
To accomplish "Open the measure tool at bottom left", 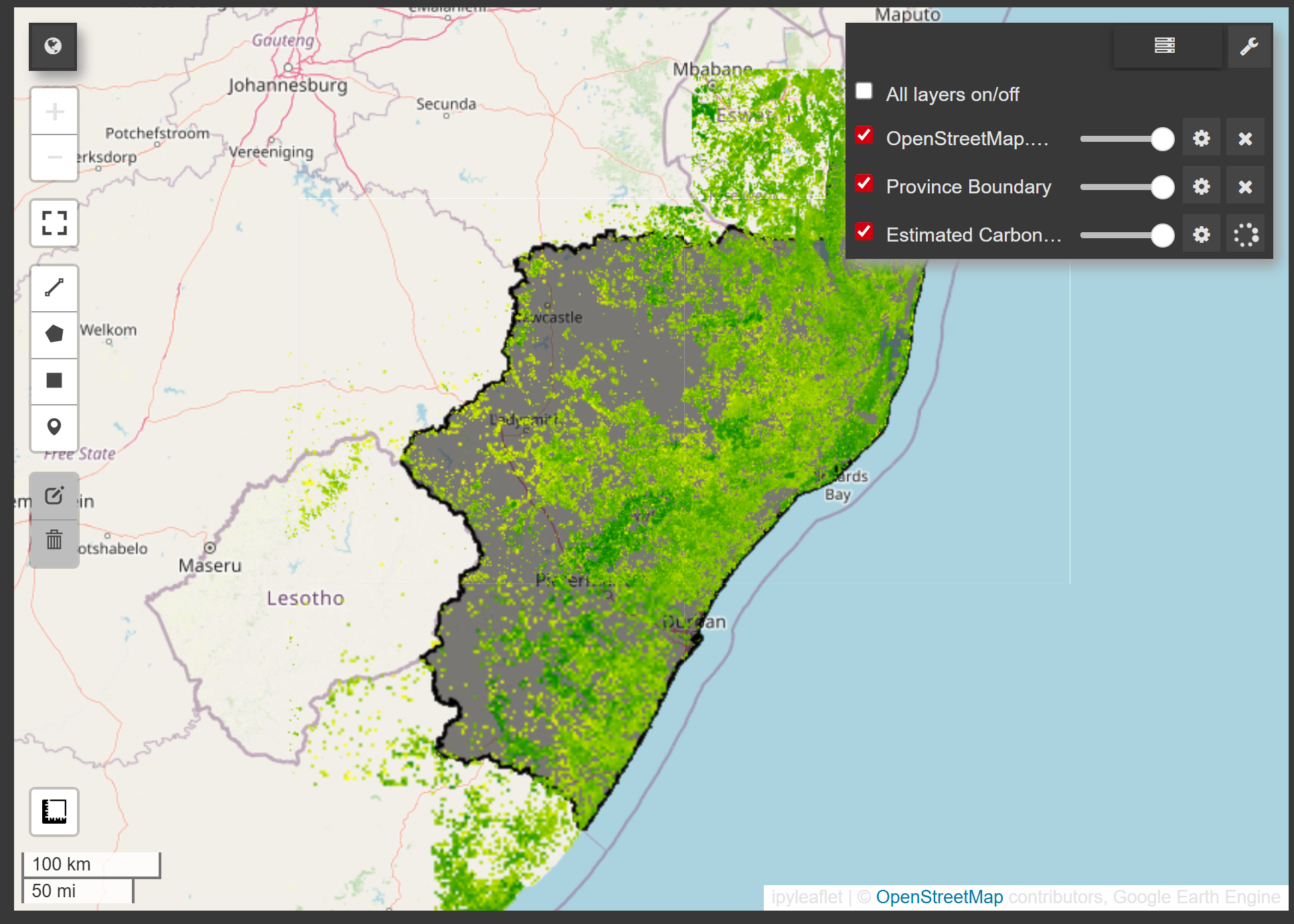I will click(x=54, y=812).
